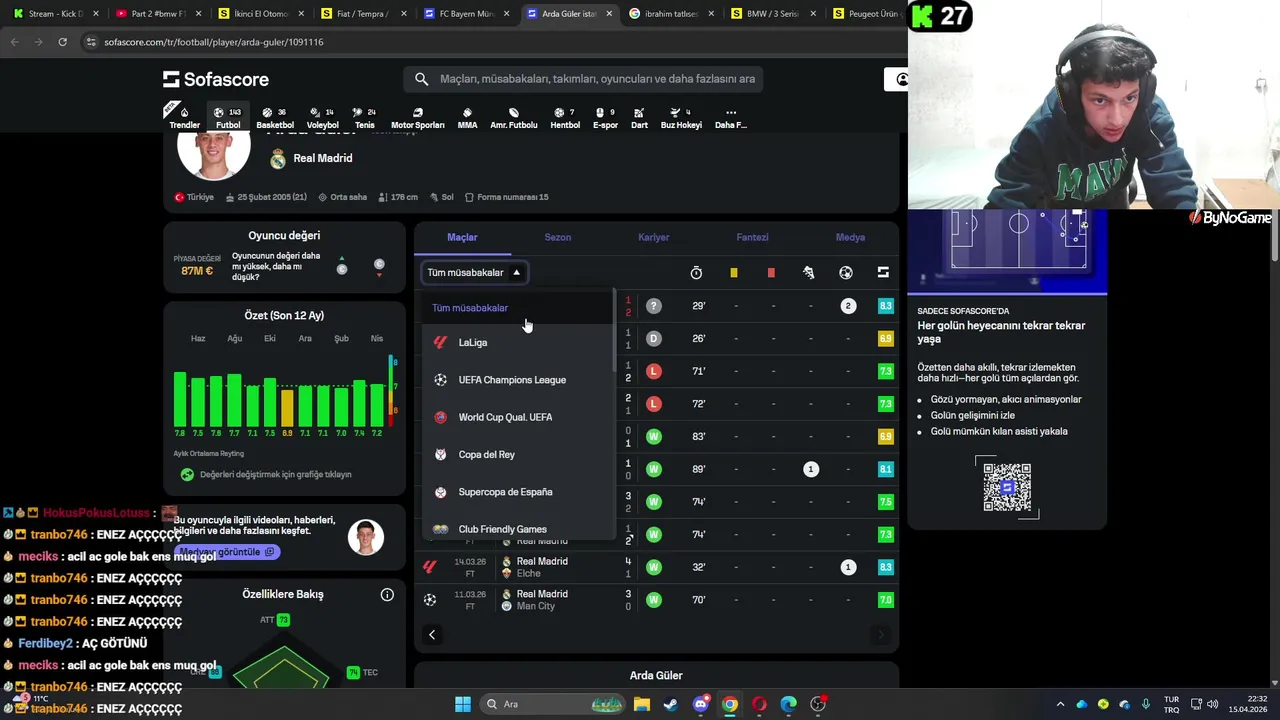Screen dimensions: 1280x720
Task: Show hidden system tray icons
Action: point(1060,704)
